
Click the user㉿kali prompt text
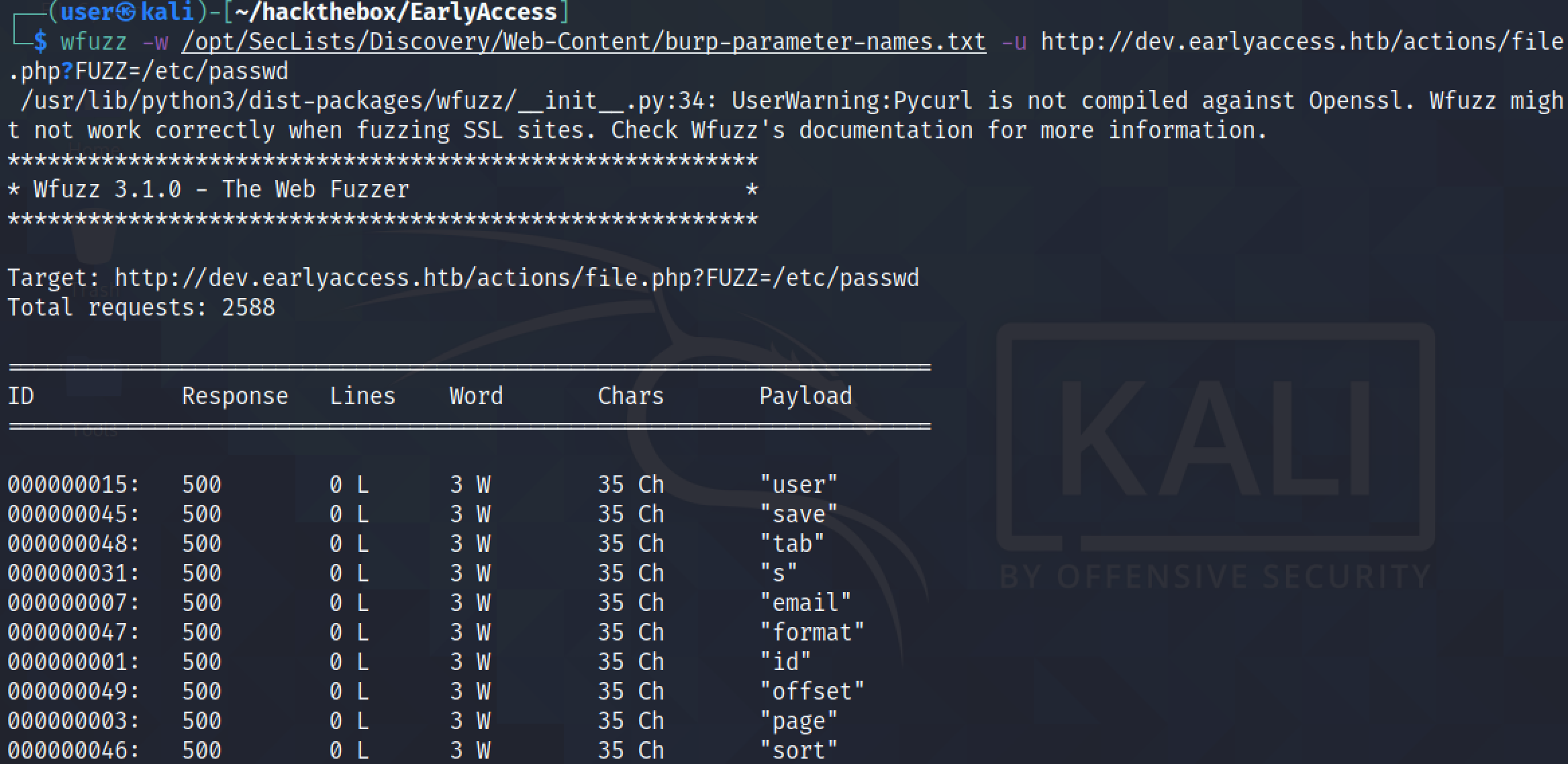128,12
